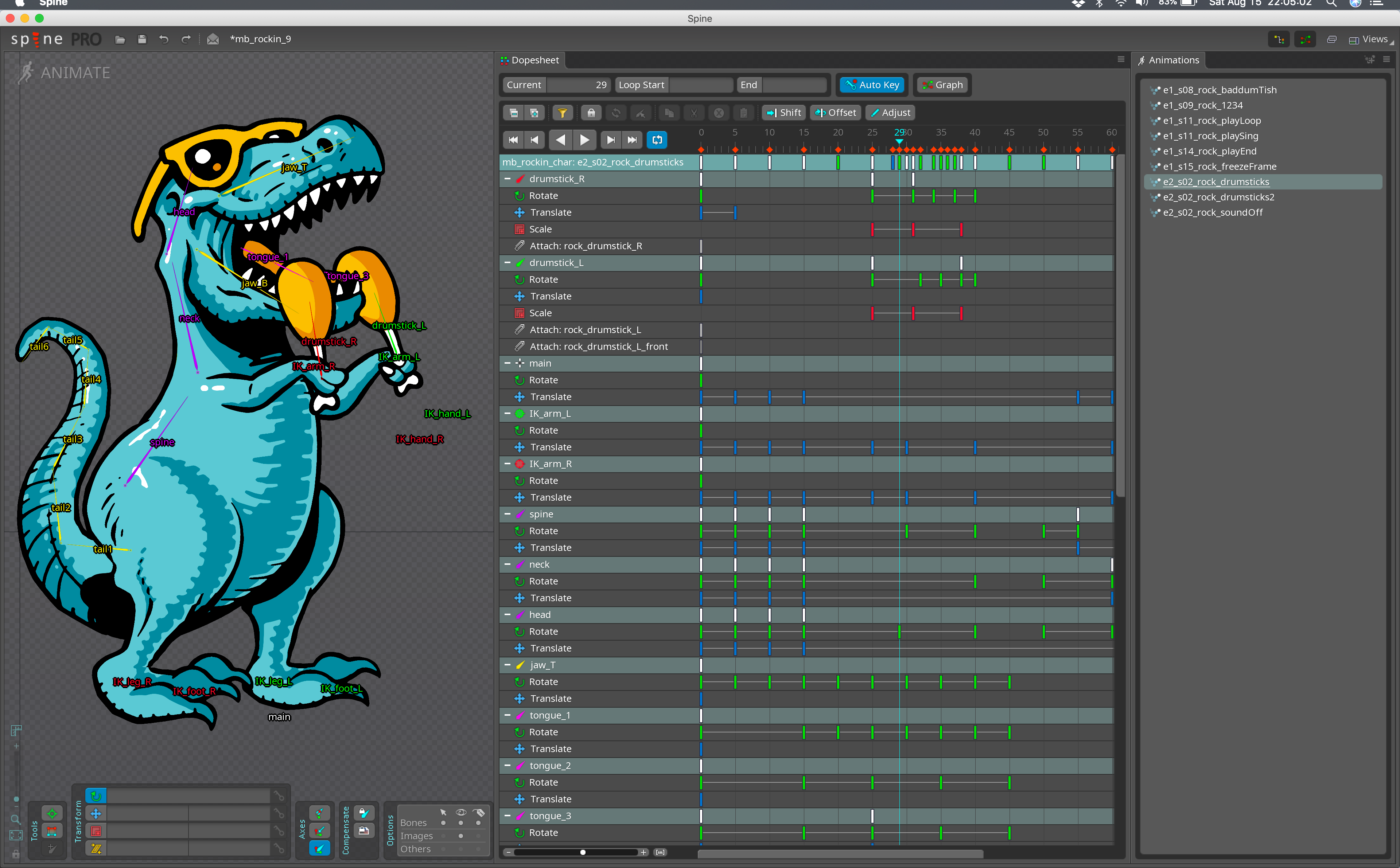Toggle Images visibility dot in Options
The image size is (1400, 868).
click(460, 836)
